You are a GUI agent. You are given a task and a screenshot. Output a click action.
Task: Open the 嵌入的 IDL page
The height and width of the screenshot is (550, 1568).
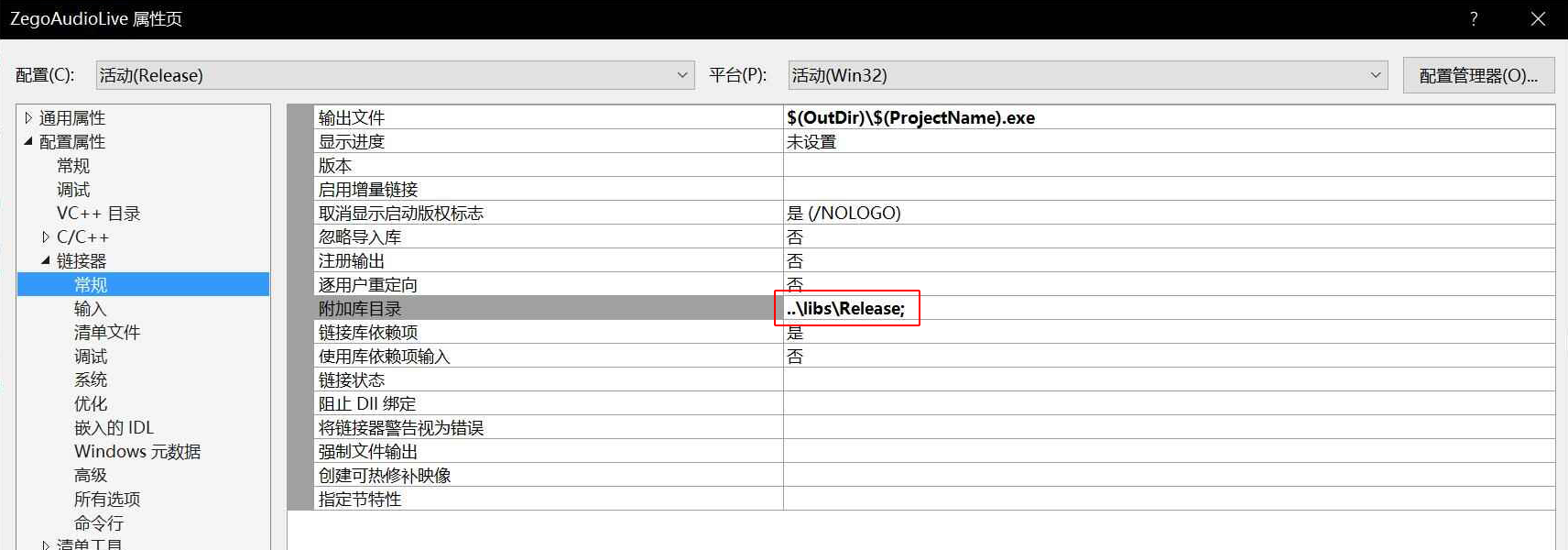(x=114, y=428)
